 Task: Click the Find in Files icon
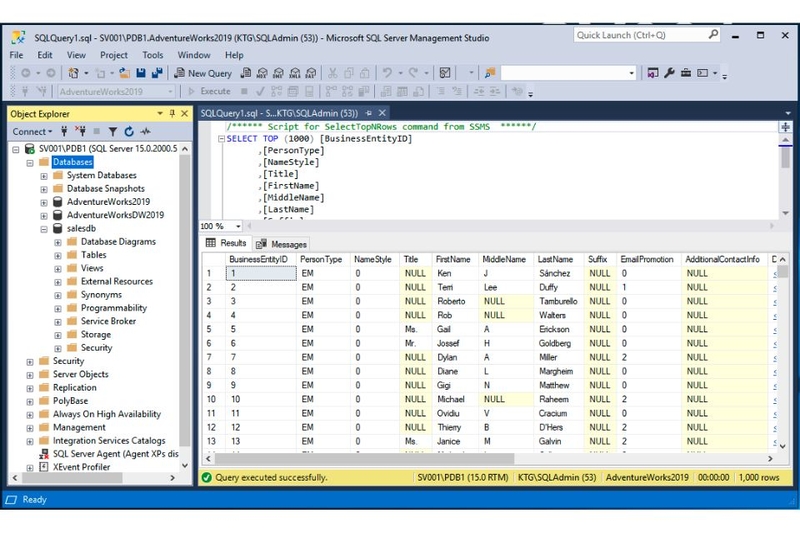coord(490,73)
